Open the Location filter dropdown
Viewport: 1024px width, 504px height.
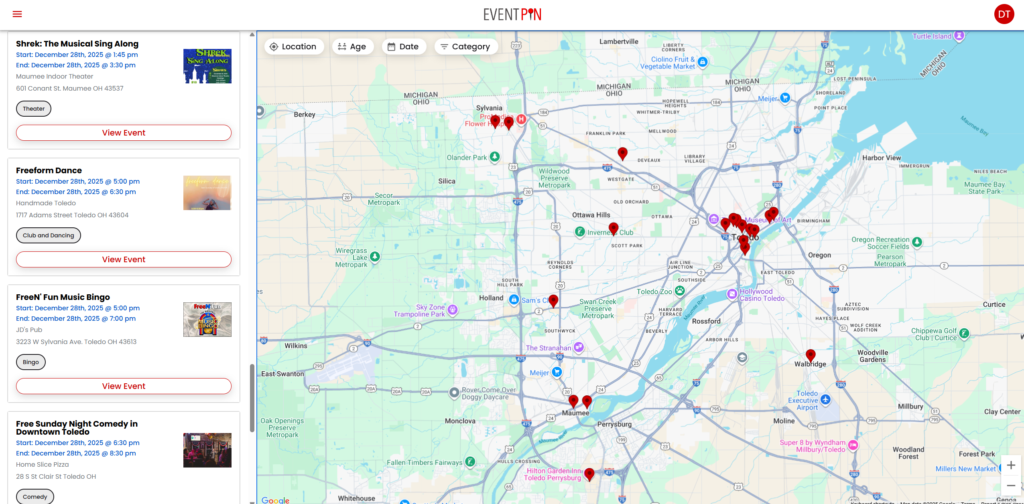293,46
